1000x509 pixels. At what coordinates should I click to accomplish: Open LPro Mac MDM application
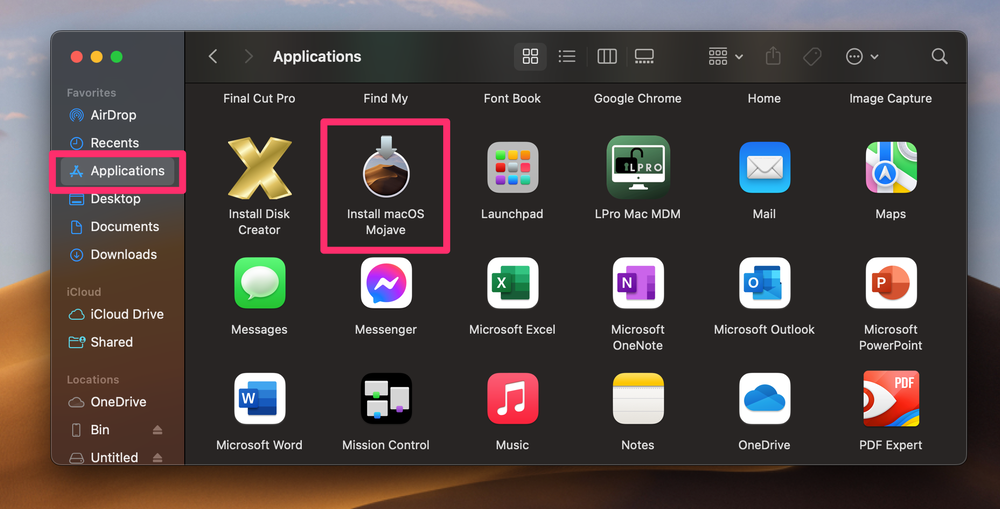[638, 169]
